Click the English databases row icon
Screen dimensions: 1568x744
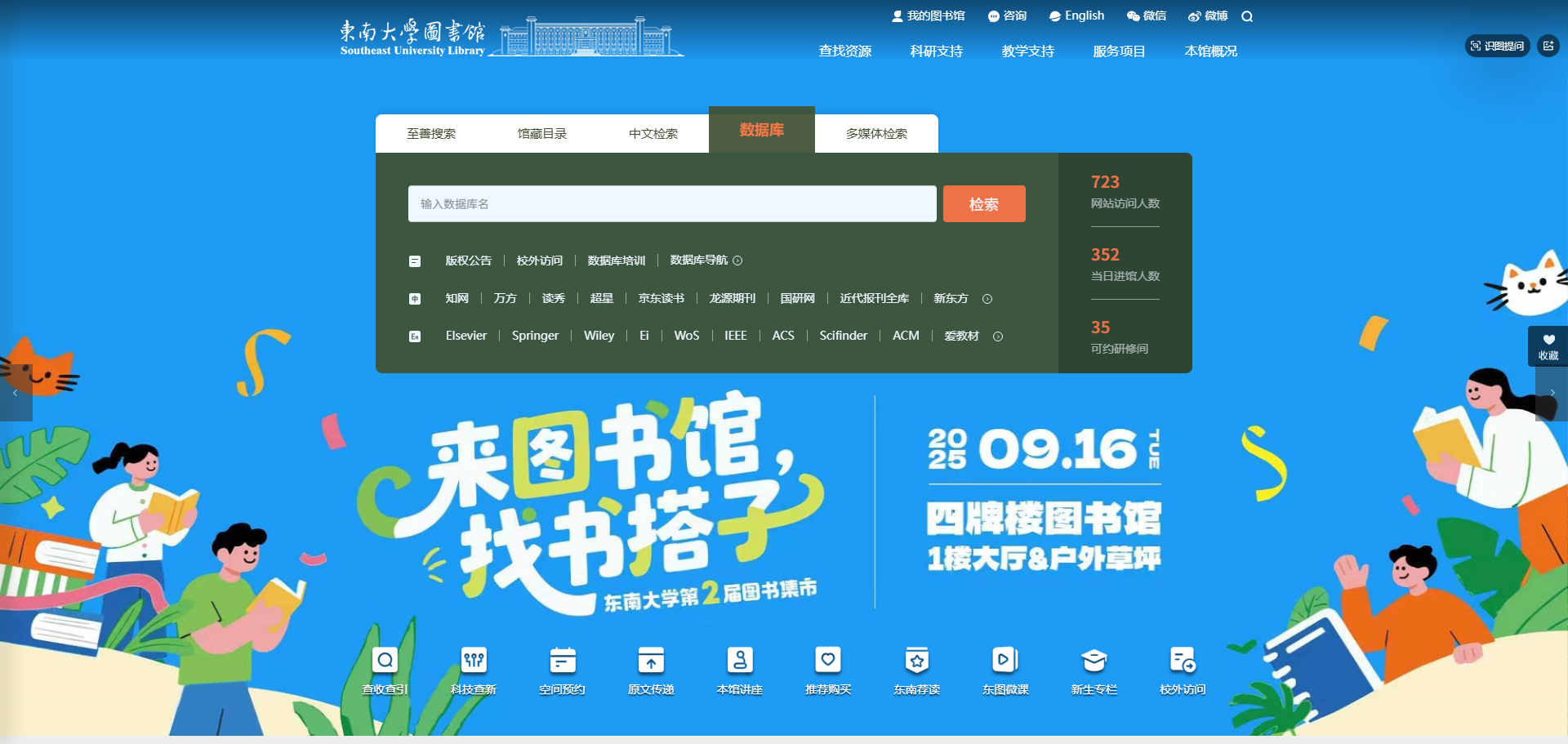click(415, 336)
